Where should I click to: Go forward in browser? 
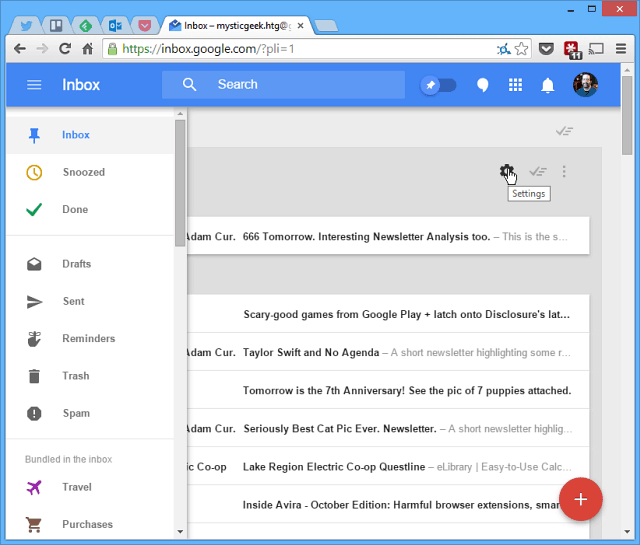point(42,49)
